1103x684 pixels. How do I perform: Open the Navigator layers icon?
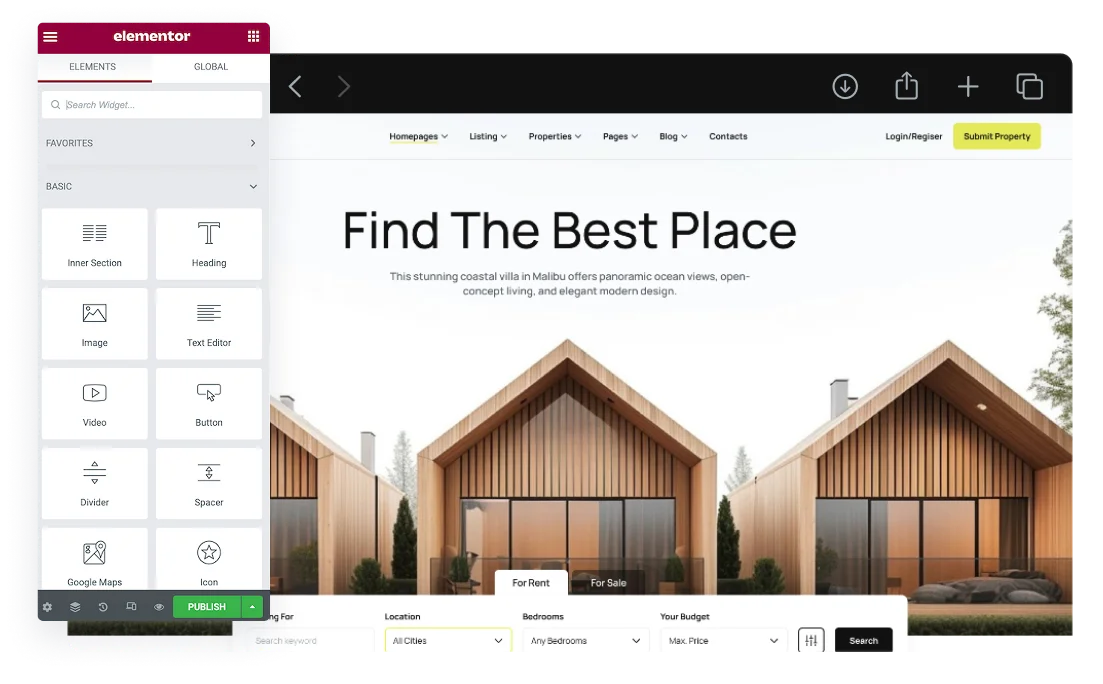[x=75, y=607]
